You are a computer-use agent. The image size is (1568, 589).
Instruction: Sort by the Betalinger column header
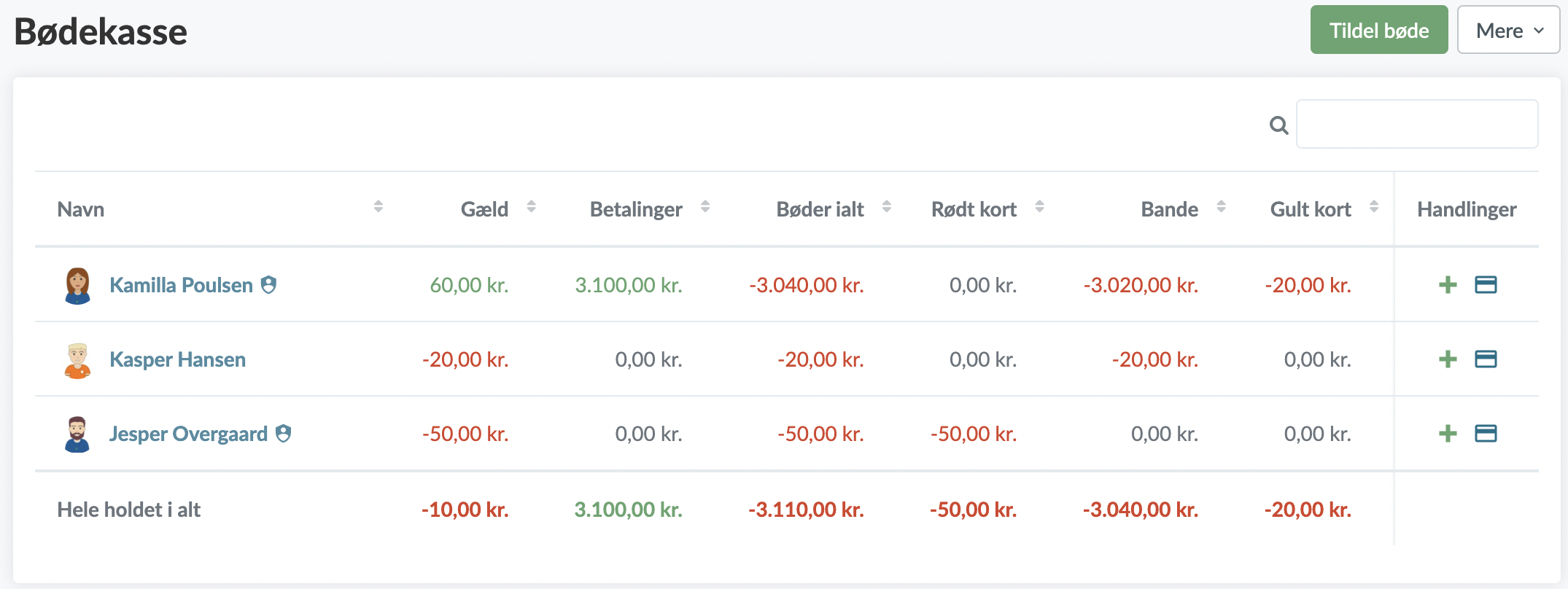(636, 209)
